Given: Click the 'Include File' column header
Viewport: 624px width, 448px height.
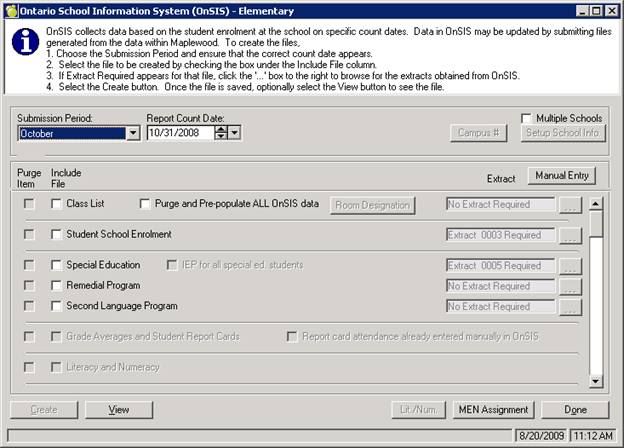Looking at the screenshot, I should 66,178.
